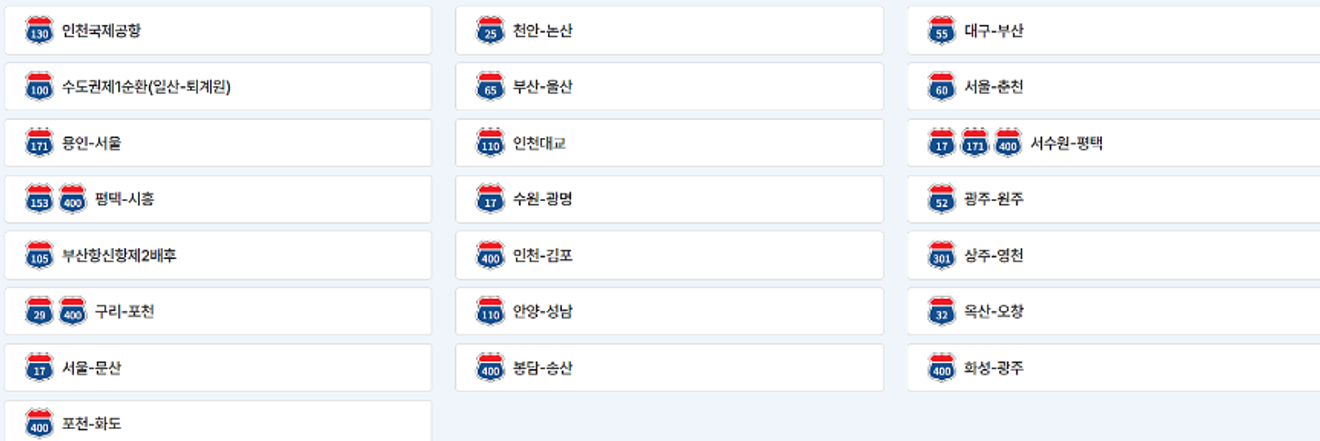Screen dimensions: 1320x441
Task: Open the 서울-춘천 expressway link
Action: click(x=1114, y=87)
